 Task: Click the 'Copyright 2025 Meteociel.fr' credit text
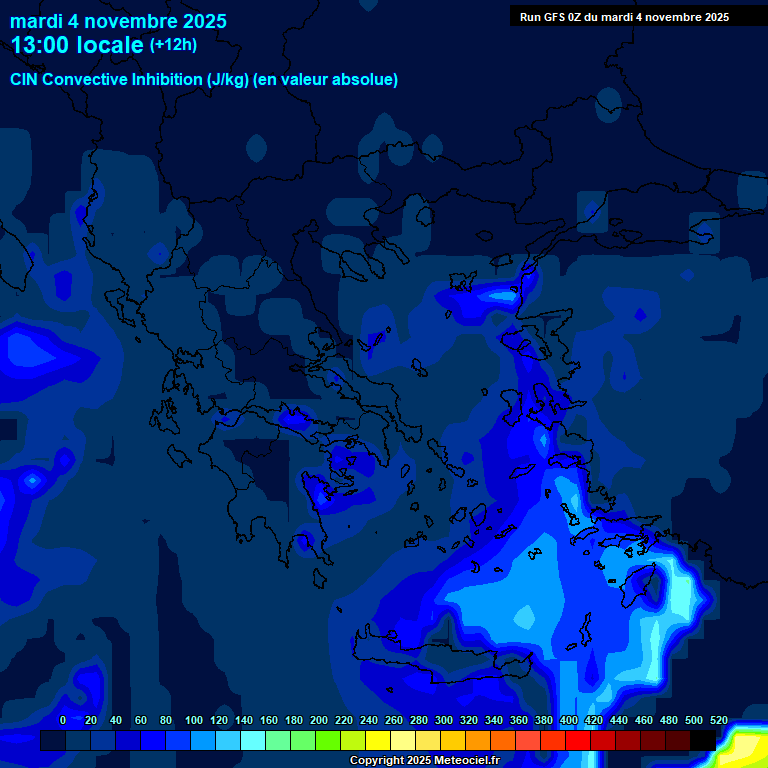424,760
